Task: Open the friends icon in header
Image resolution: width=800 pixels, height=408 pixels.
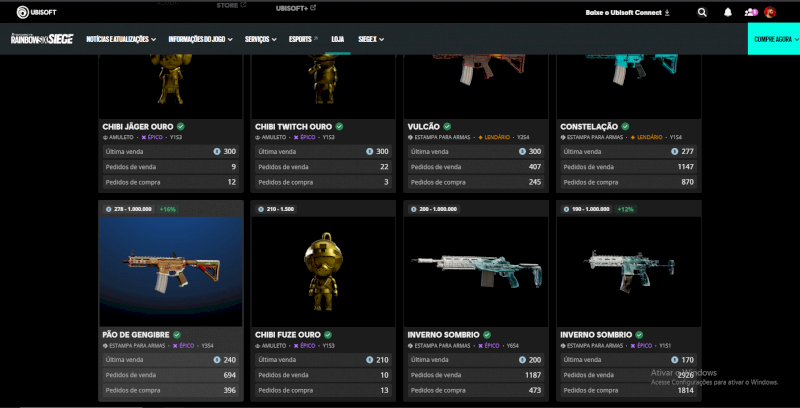Action: (x=750, y=12)
